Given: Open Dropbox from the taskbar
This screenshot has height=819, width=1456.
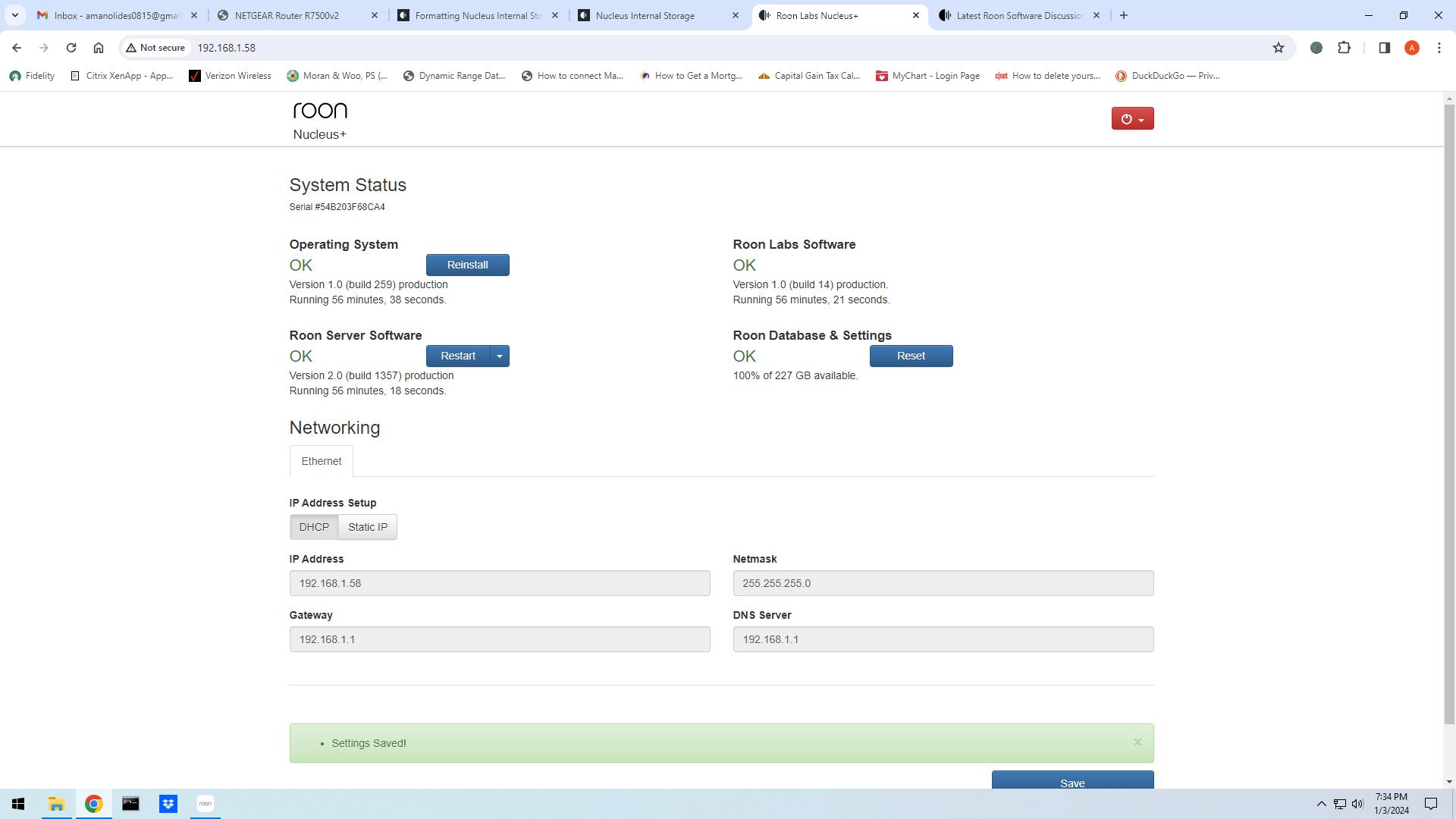Looking at the screenshot, I should coord(168,804).
